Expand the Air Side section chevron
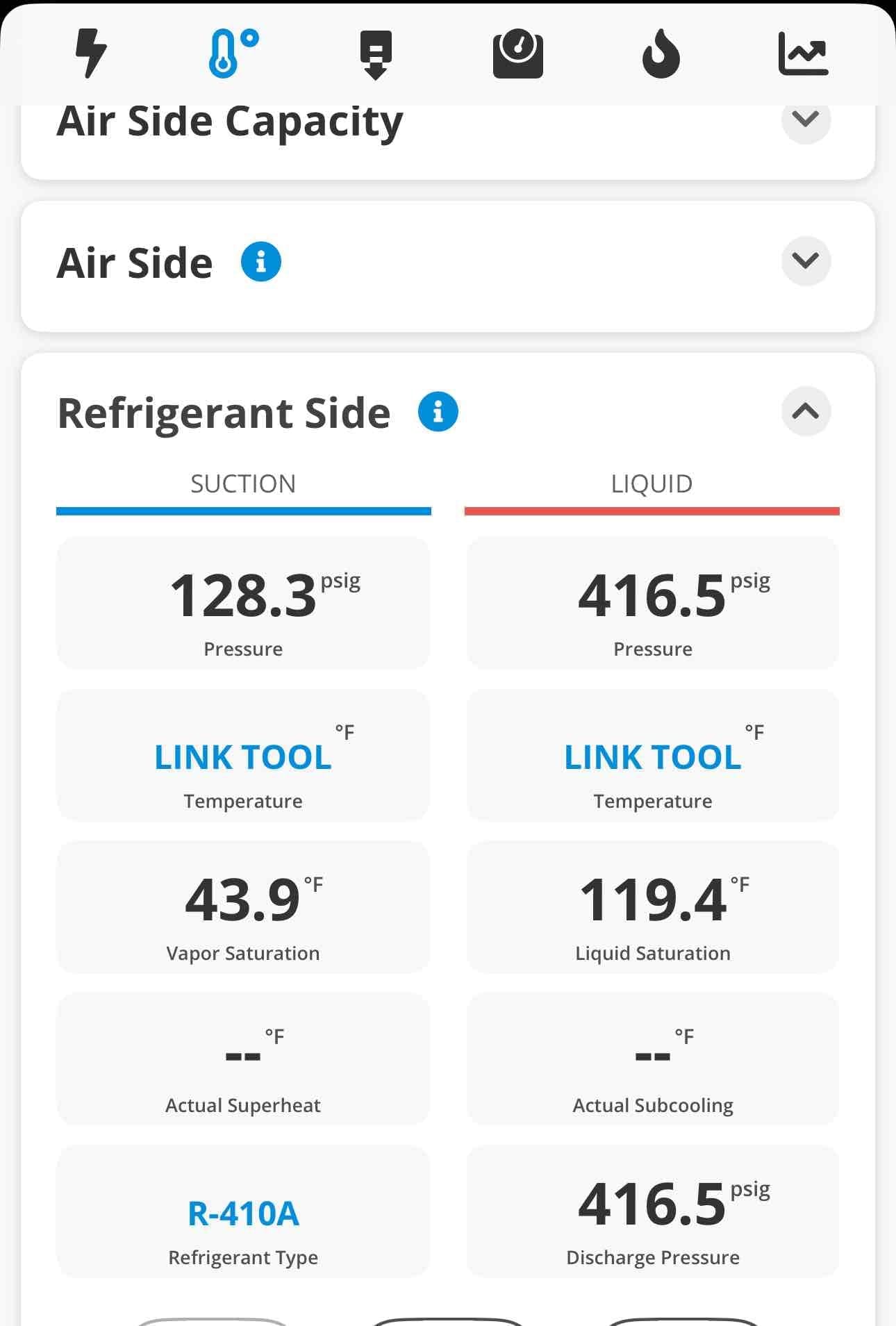The image size is (896, 1326). [x=806, y=261]
